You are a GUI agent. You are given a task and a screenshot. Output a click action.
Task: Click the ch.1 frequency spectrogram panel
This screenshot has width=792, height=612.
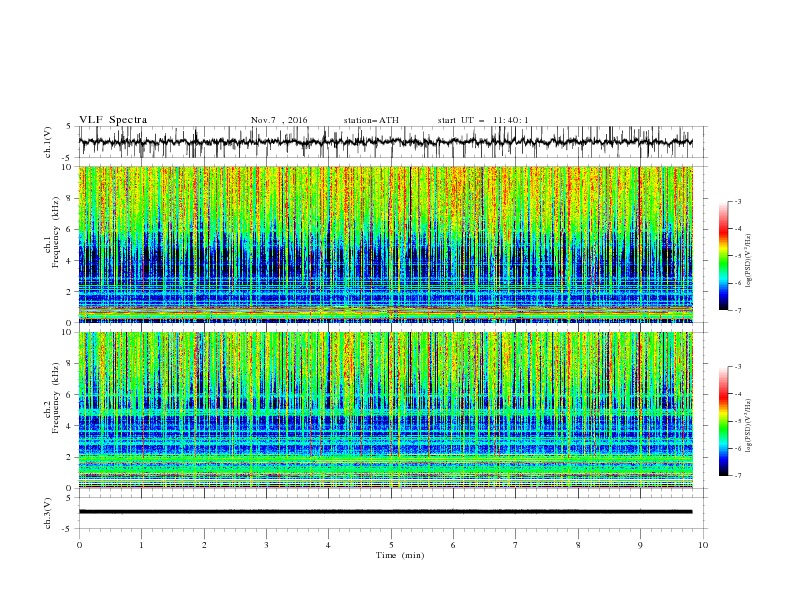coord(385,244)
